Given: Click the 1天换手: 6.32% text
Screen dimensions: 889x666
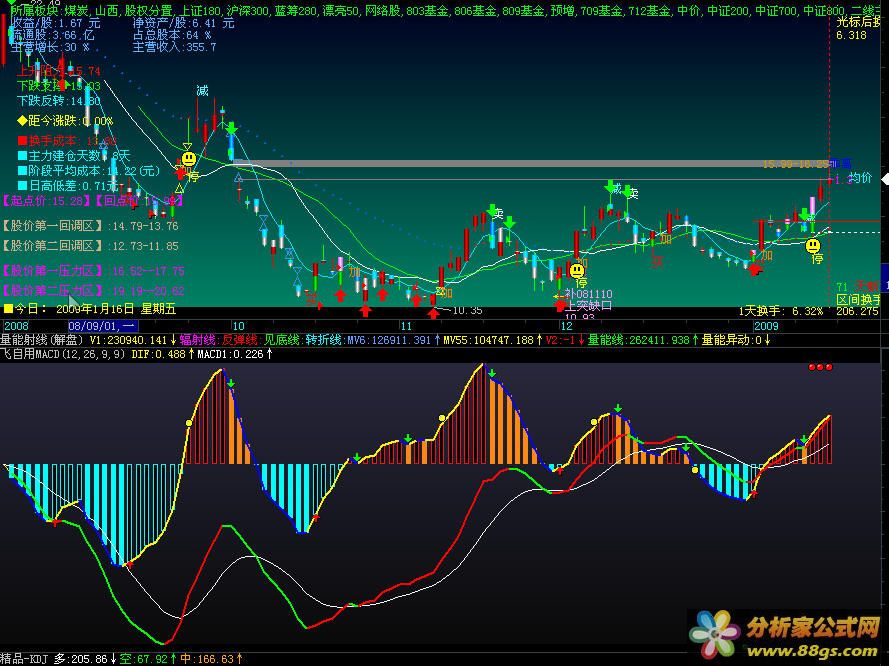Looking at the screenshot, I should pyautogui.click(x=780, y=311).
